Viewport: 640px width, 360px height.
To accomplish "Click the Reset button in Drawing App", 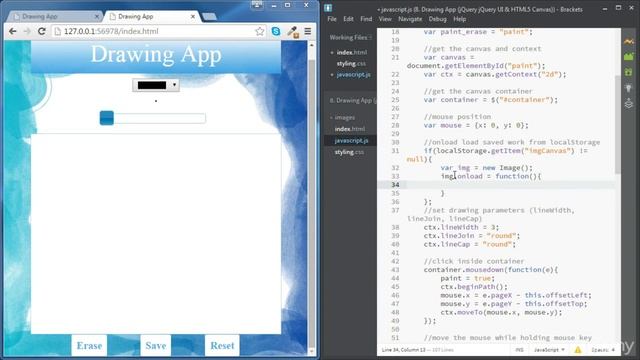I will pyautogui.click(x=222, y=345).
